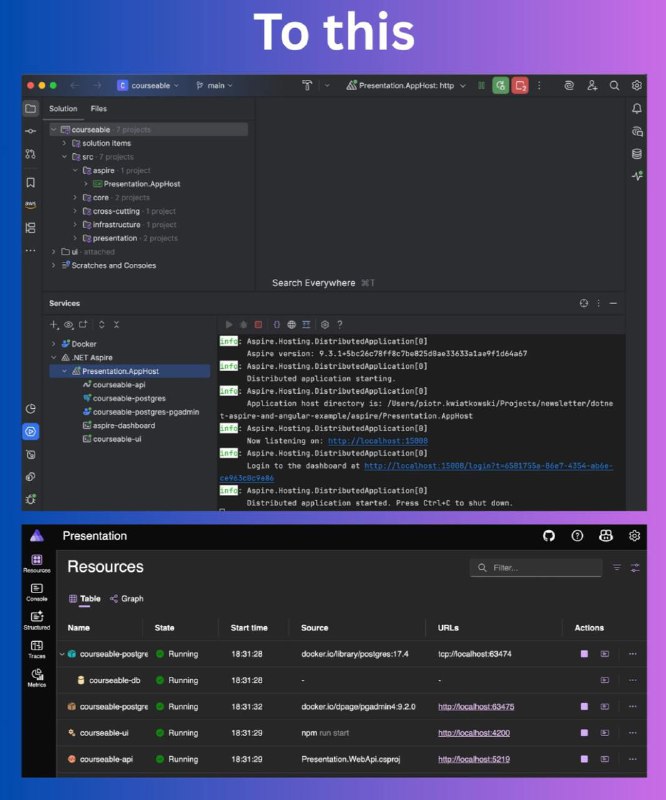The width and height of the screenshot is (666, 800).
Task: Open GitHub icon in Aspire dashboard header
Action: (x=549, y=536)
